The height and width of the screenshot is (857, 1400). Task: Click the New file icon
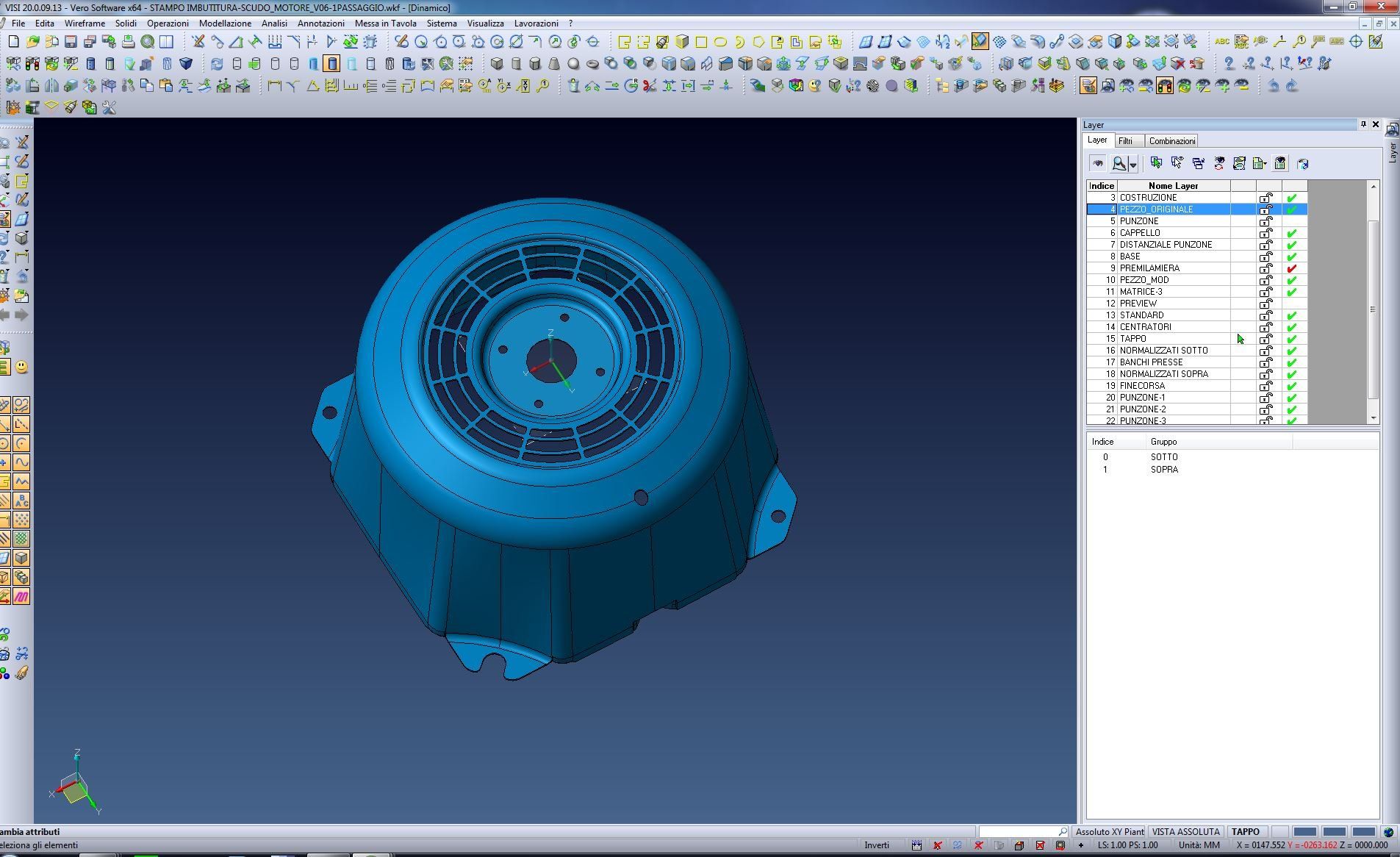[x=13, y=42]
